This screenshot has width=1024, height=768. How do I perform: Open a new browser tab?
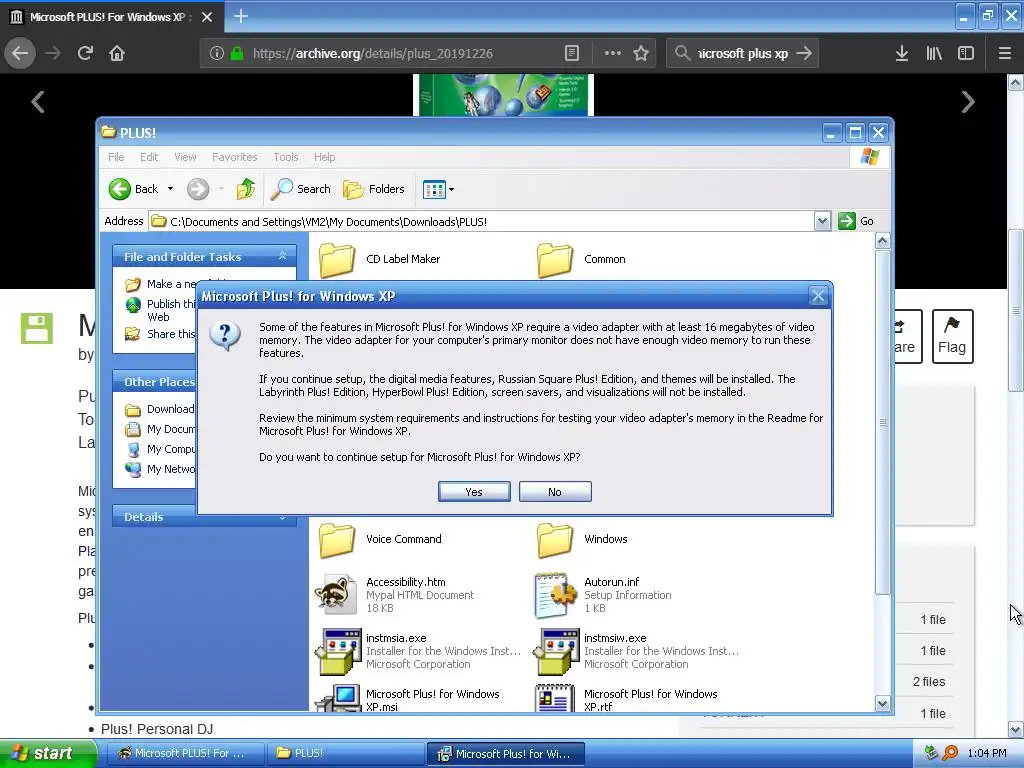240,16
